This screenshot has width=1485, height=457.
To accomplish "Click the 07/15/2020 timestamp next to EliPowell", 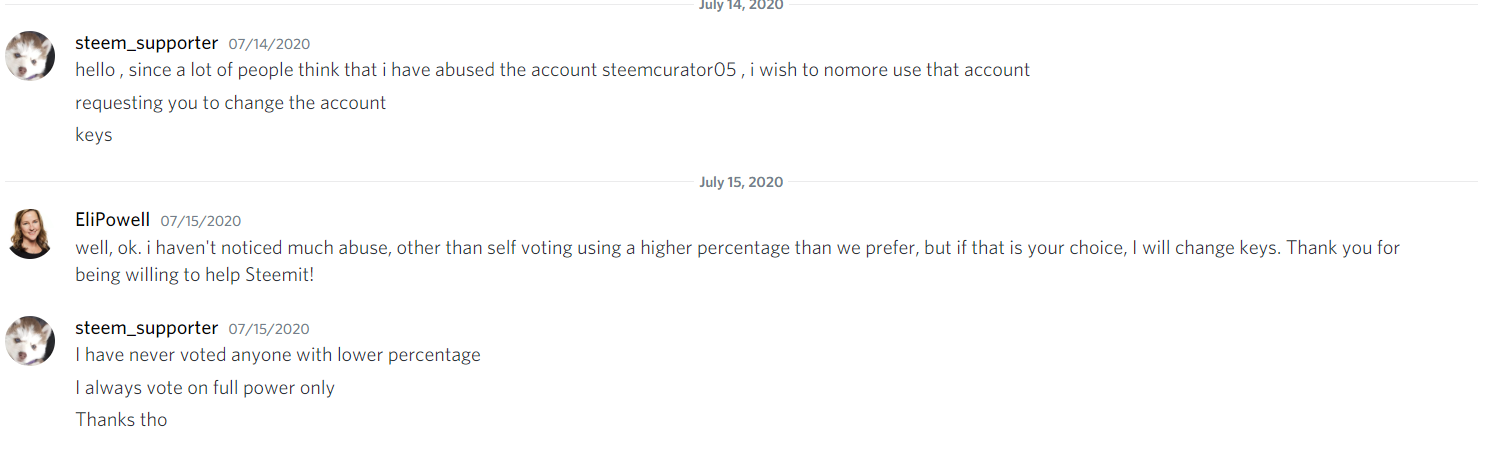I will [200, 221].
